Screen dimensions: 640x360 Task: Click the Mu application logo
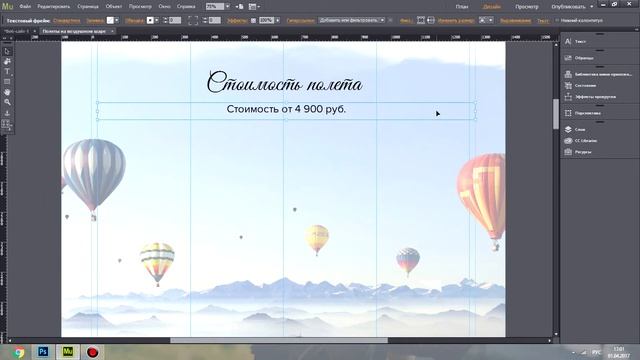(7, 7)
